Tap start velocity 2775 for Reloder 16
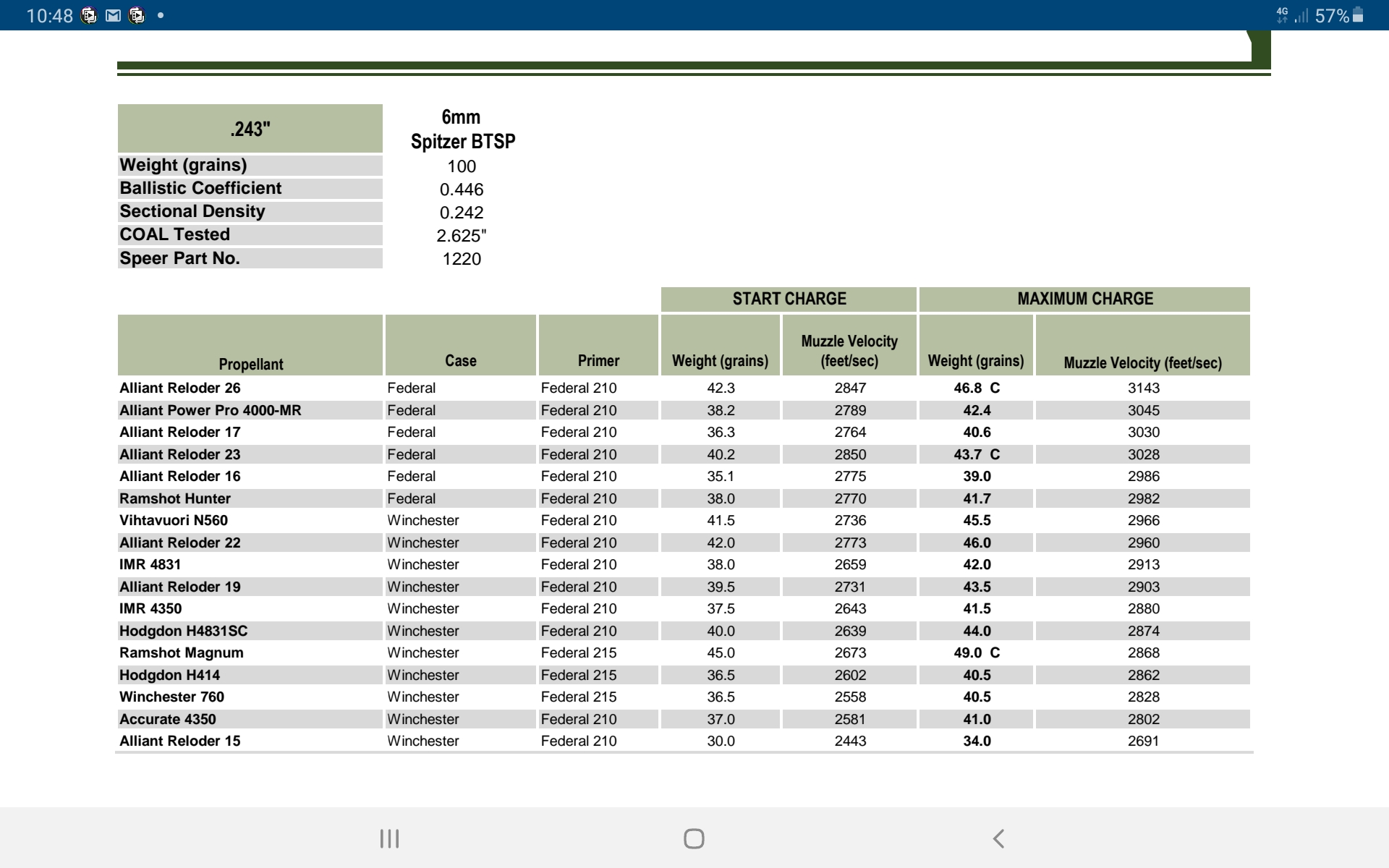 coord(850,476)
